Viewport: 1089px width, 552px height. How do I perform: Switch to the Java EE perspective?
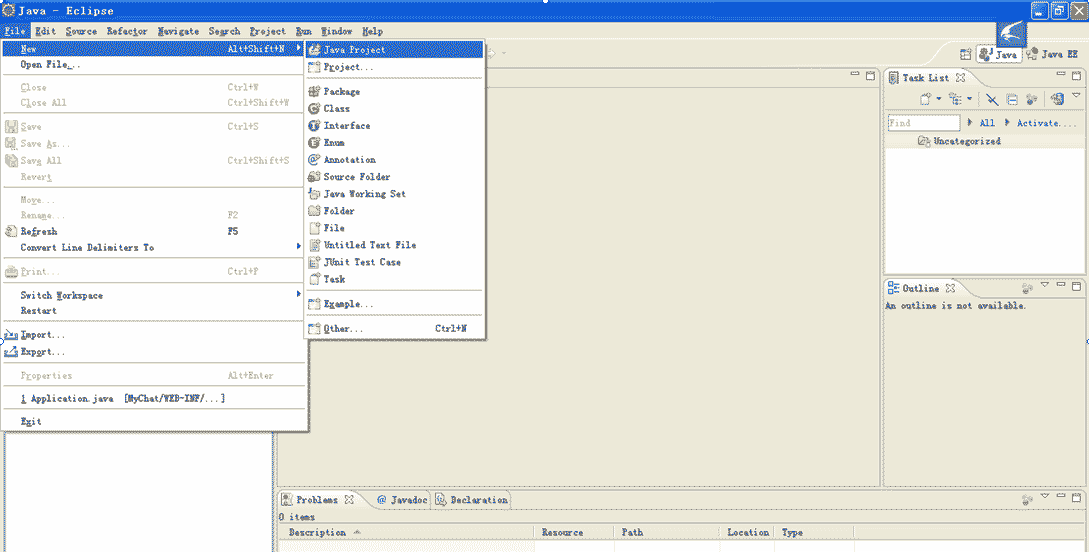(x=1052, y=54)
